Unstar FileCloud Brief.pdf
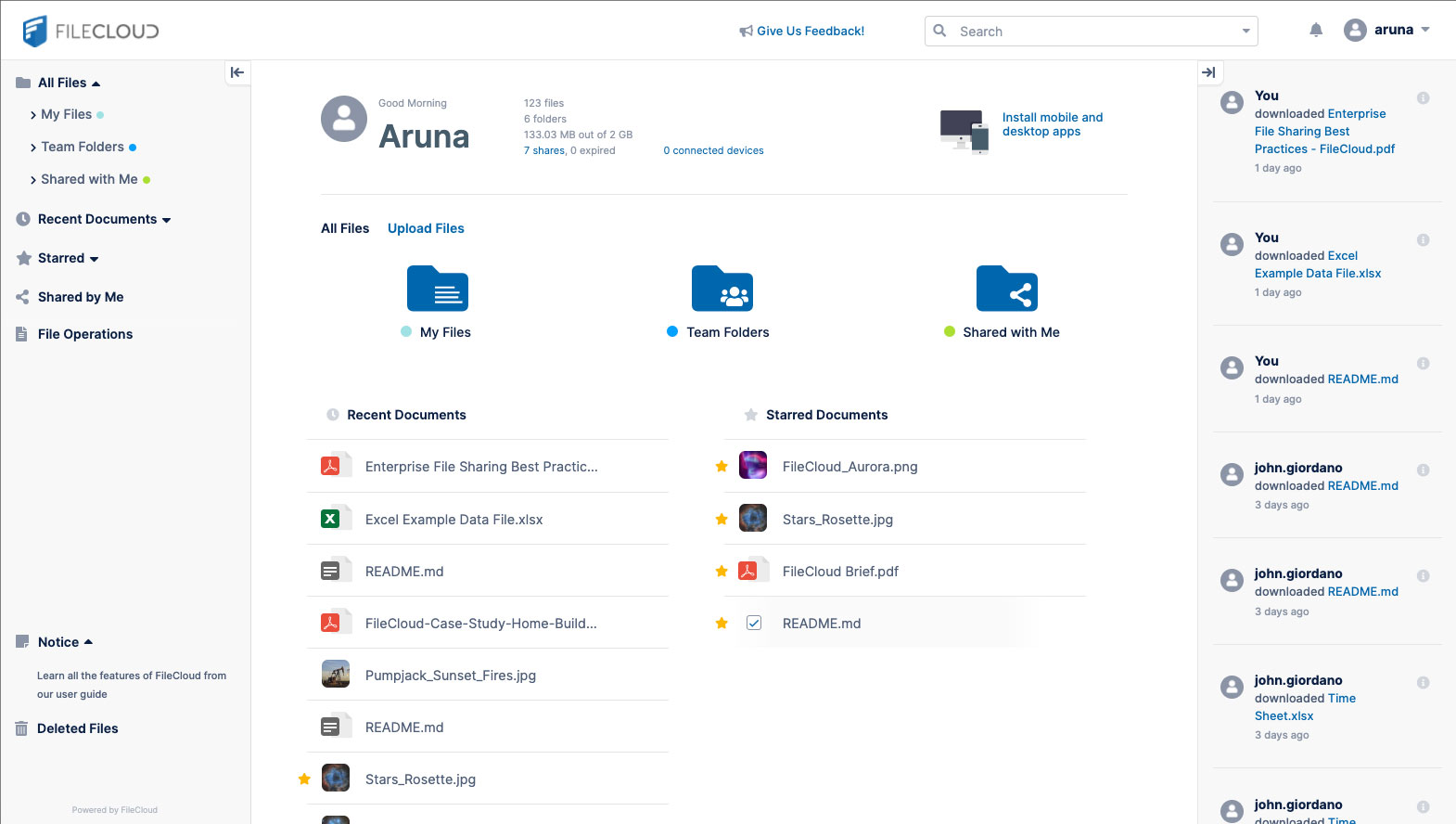1456x824 pixels. pos(722,571)
